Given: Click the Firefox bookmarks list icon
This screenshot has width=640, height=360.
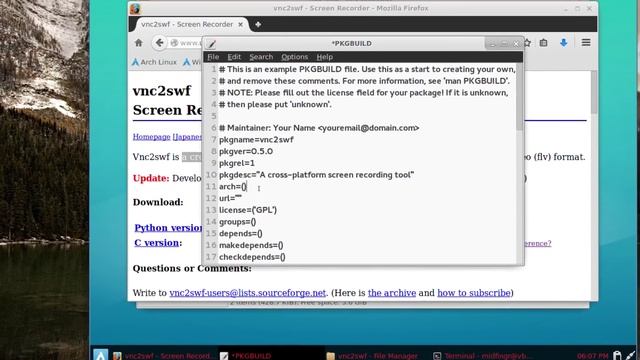Looking at the screenshot, I should point(543,43).
